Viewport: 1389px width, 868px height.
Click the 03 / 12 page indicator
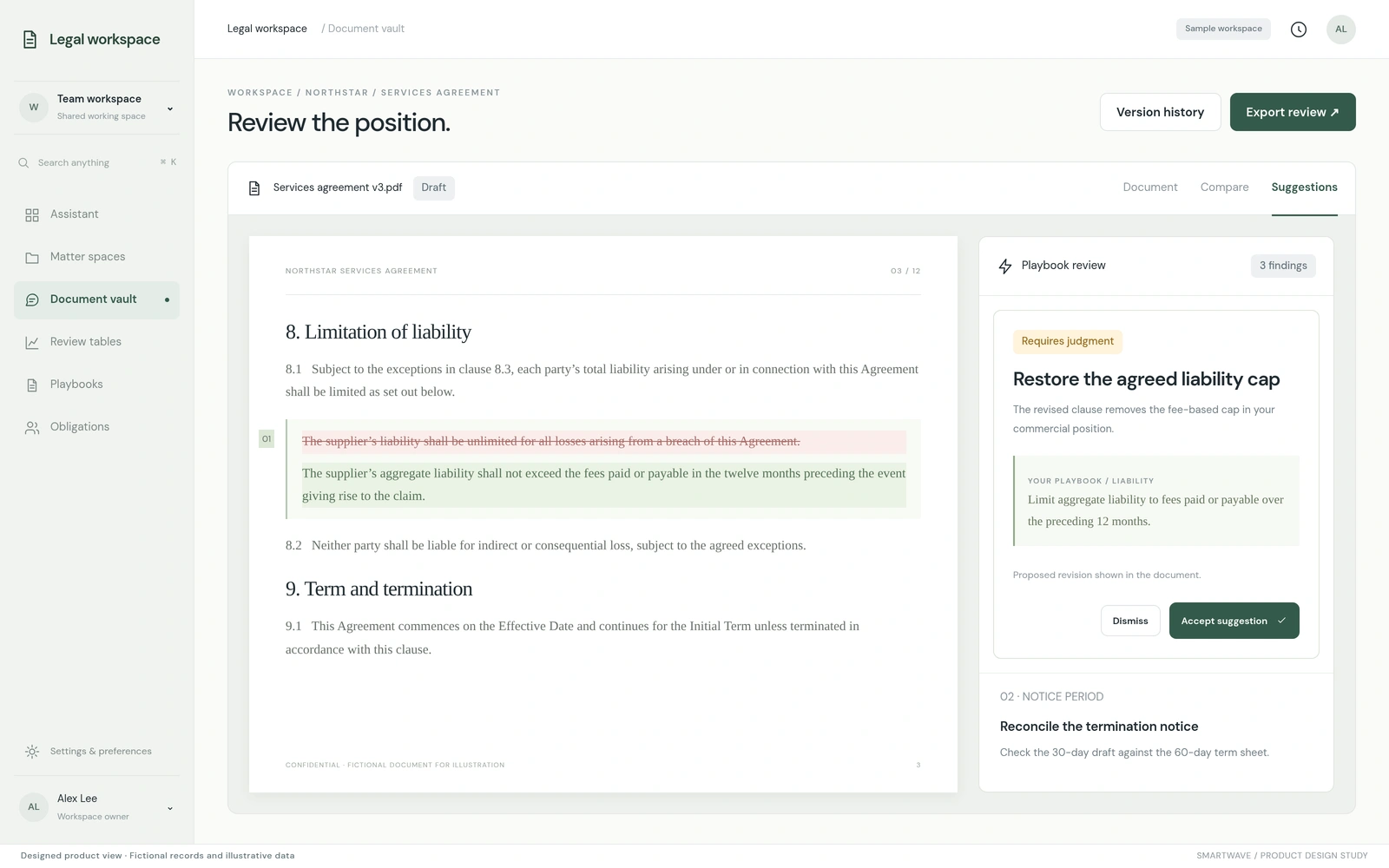point(905,271)
